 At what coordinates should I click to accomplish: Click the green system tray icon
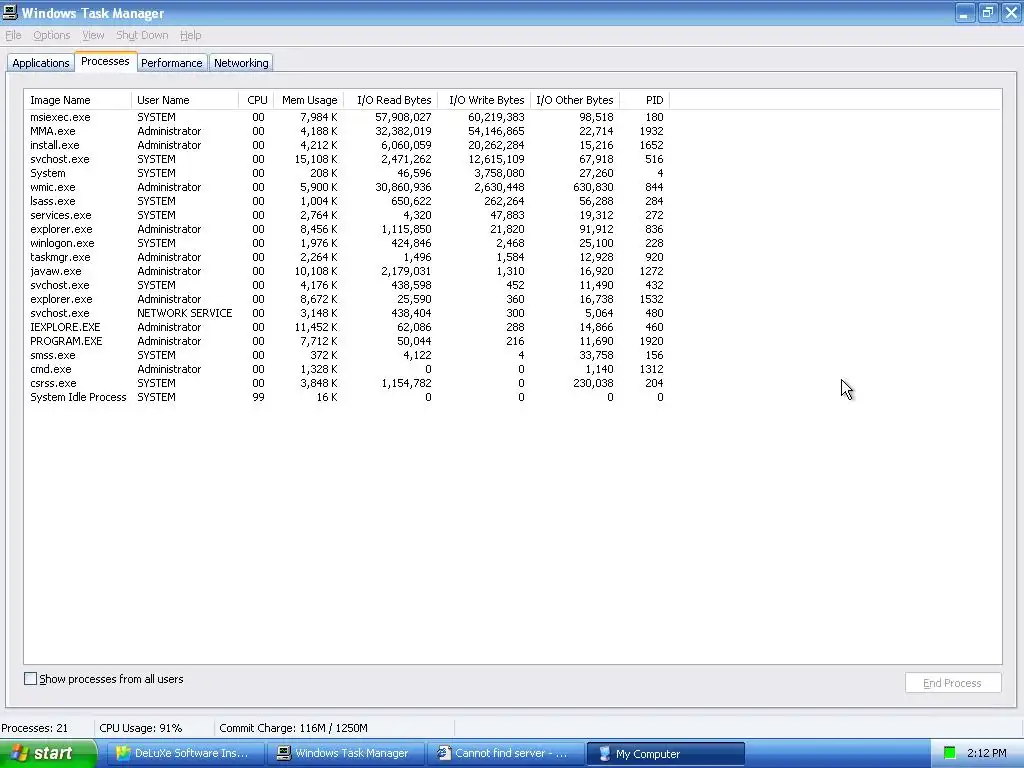pos(950,753)
